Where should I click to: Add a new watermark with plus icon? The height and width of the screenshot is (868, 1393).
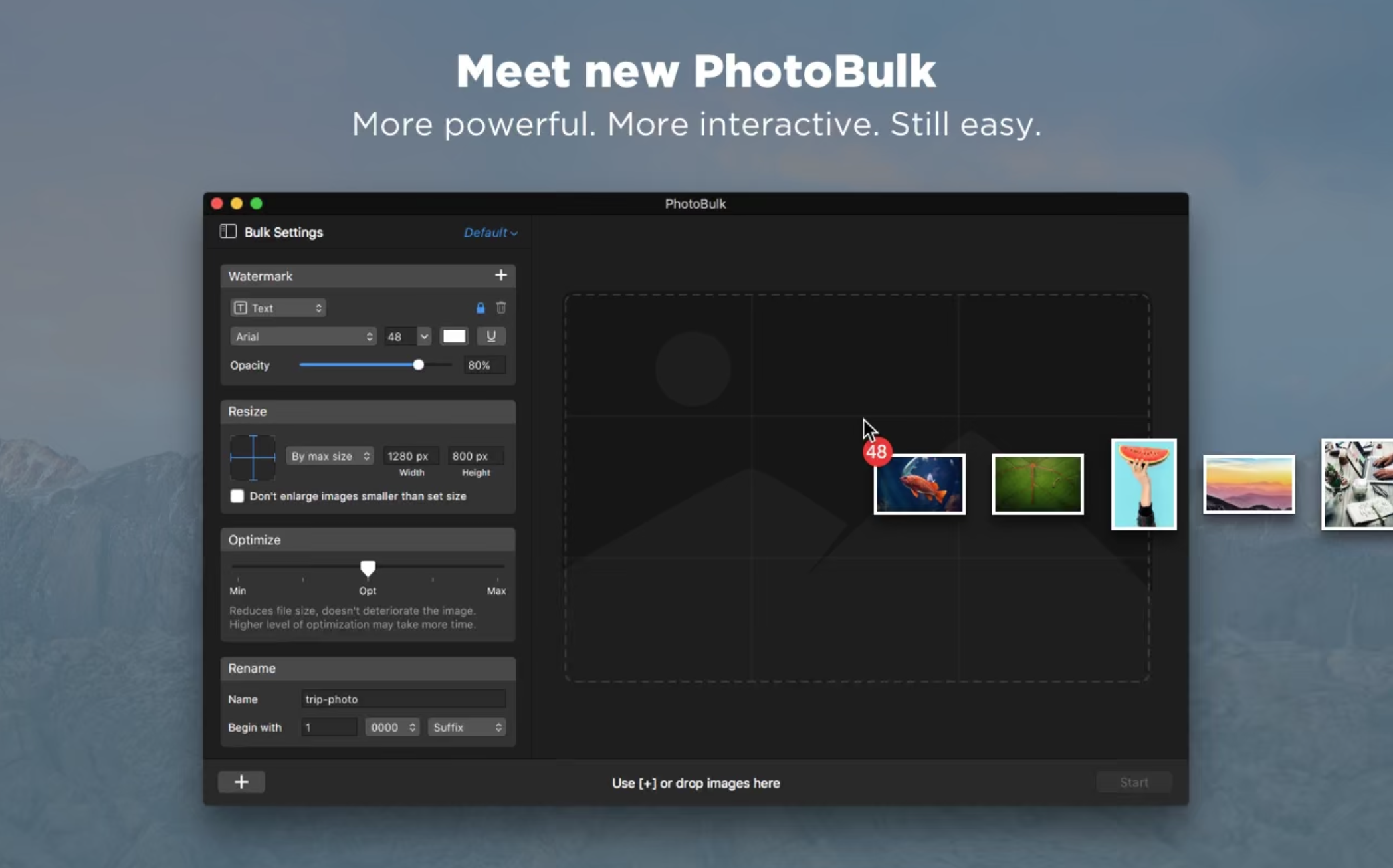500,275
